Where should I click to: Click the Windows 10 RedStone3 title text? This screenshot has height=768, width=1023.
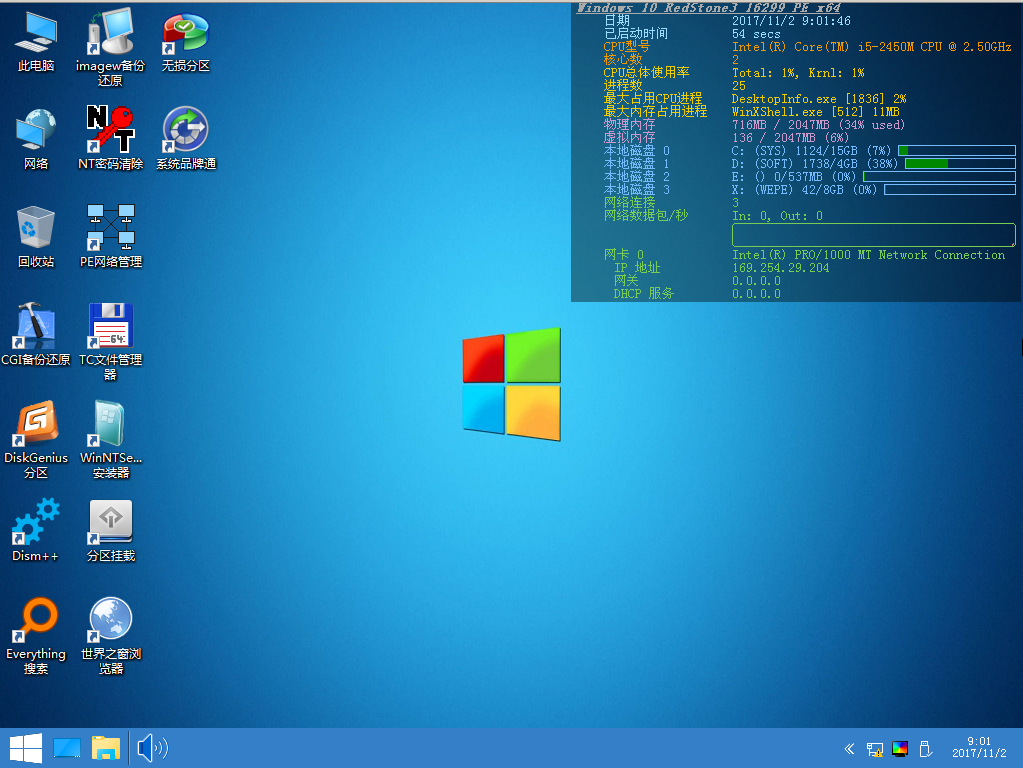(x=709, y=8)
